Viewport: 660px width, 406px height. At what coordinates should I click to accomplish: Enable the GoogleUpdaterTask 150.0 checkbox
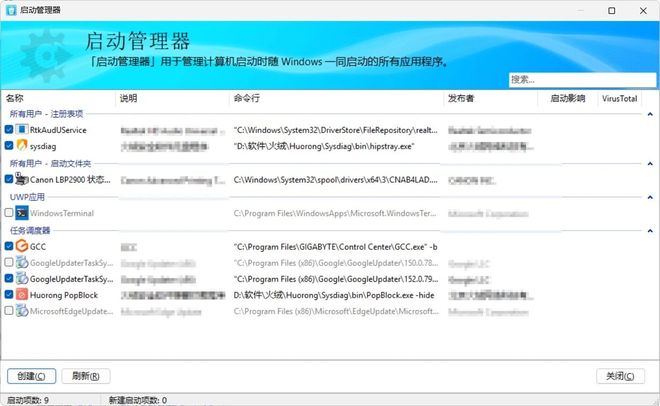coord(9,263)
